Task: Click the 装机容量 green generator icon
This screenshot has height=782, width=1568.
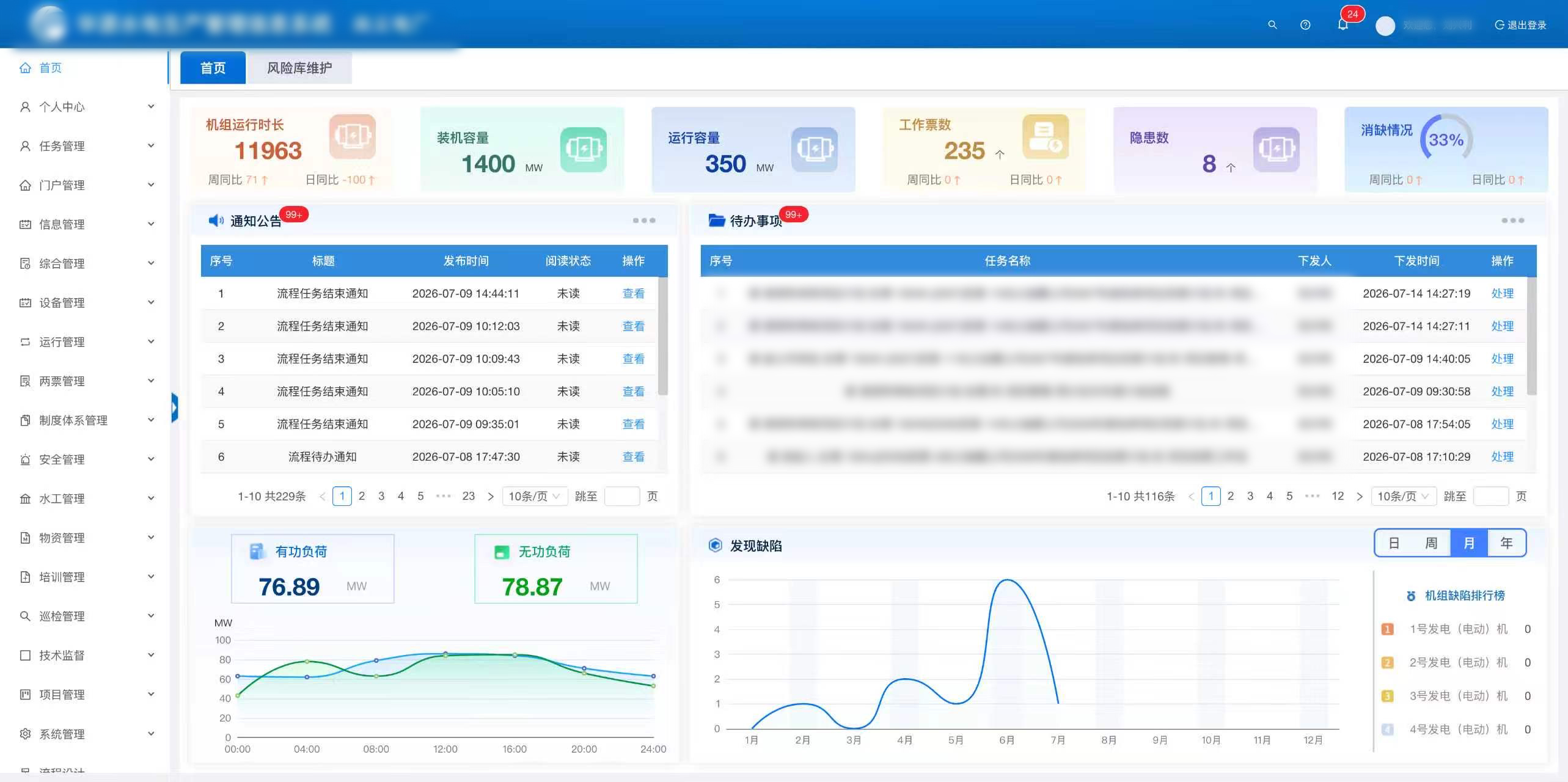Action: coord(584,150)
